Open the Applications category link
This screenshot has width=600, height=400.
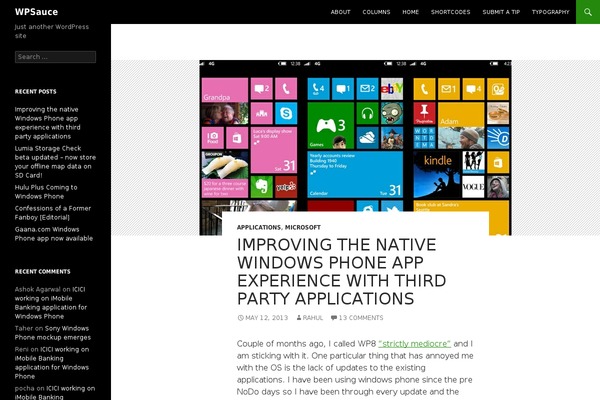(x=259, y=227)
